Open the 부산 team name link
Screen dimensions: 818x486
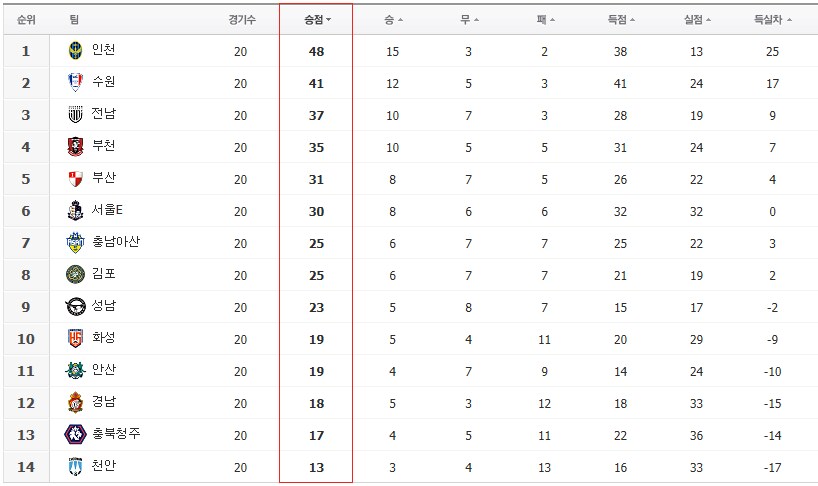click(104, 177)
